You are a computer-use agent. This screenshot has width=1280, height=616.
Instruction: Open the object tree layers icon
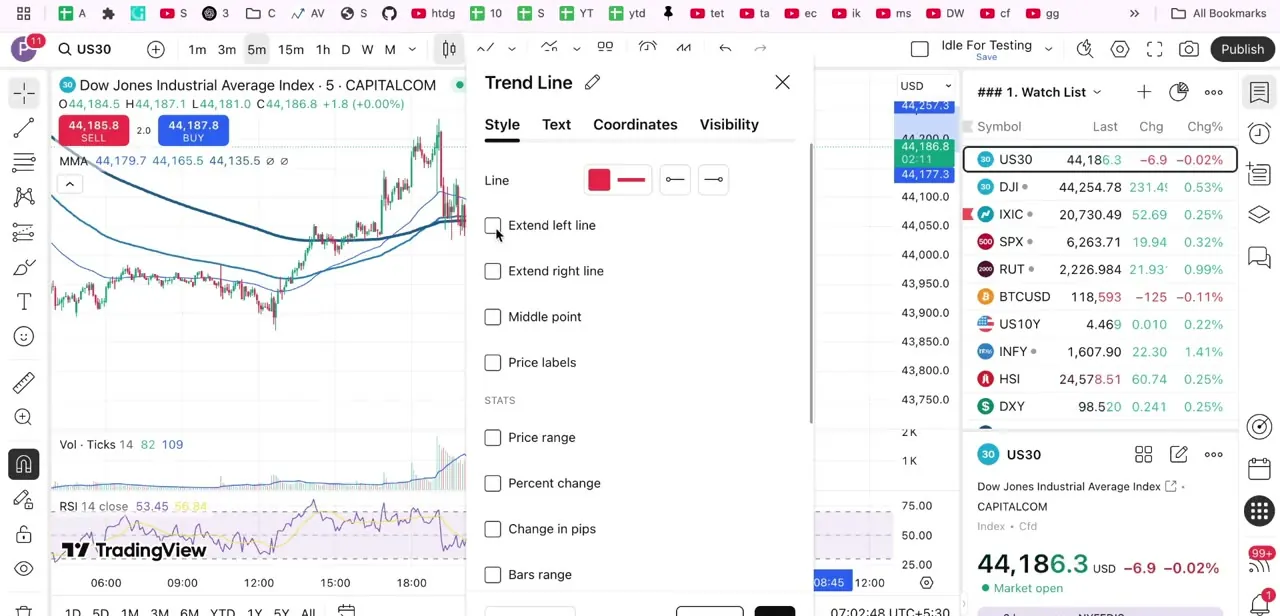(1259, 215)
